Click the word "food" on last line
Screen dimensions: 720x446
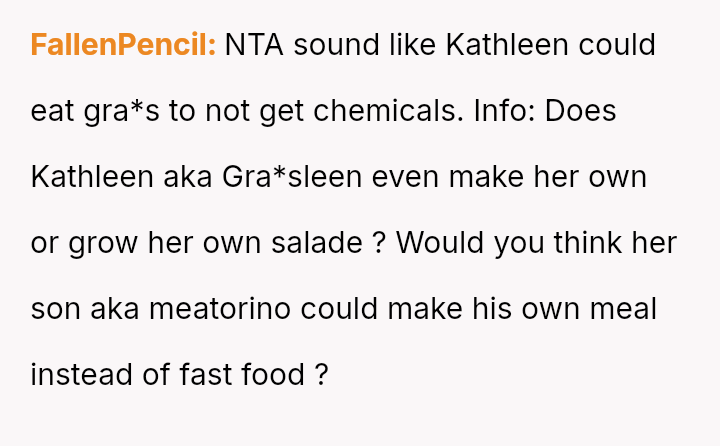tap(272, 375)
